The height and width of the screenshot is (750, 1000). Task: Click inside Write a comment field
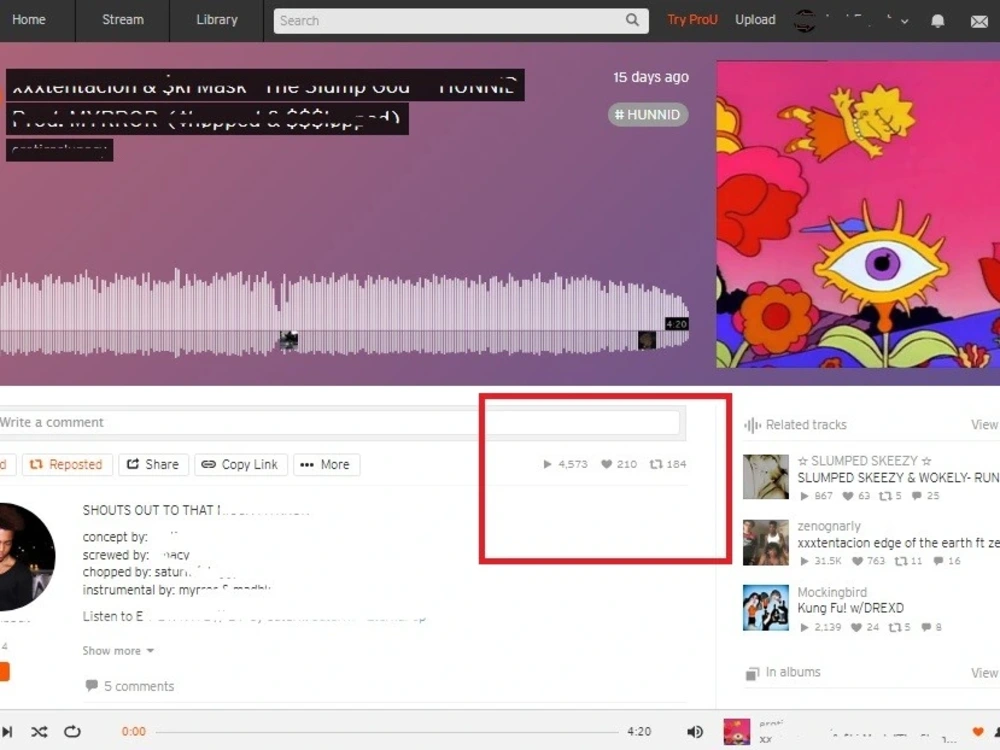338,422
